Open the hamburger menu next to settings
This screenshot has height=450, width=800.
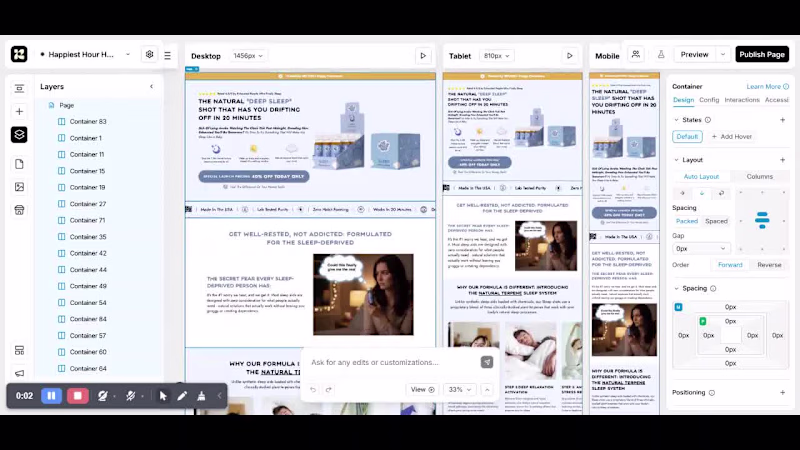(167, 55)
